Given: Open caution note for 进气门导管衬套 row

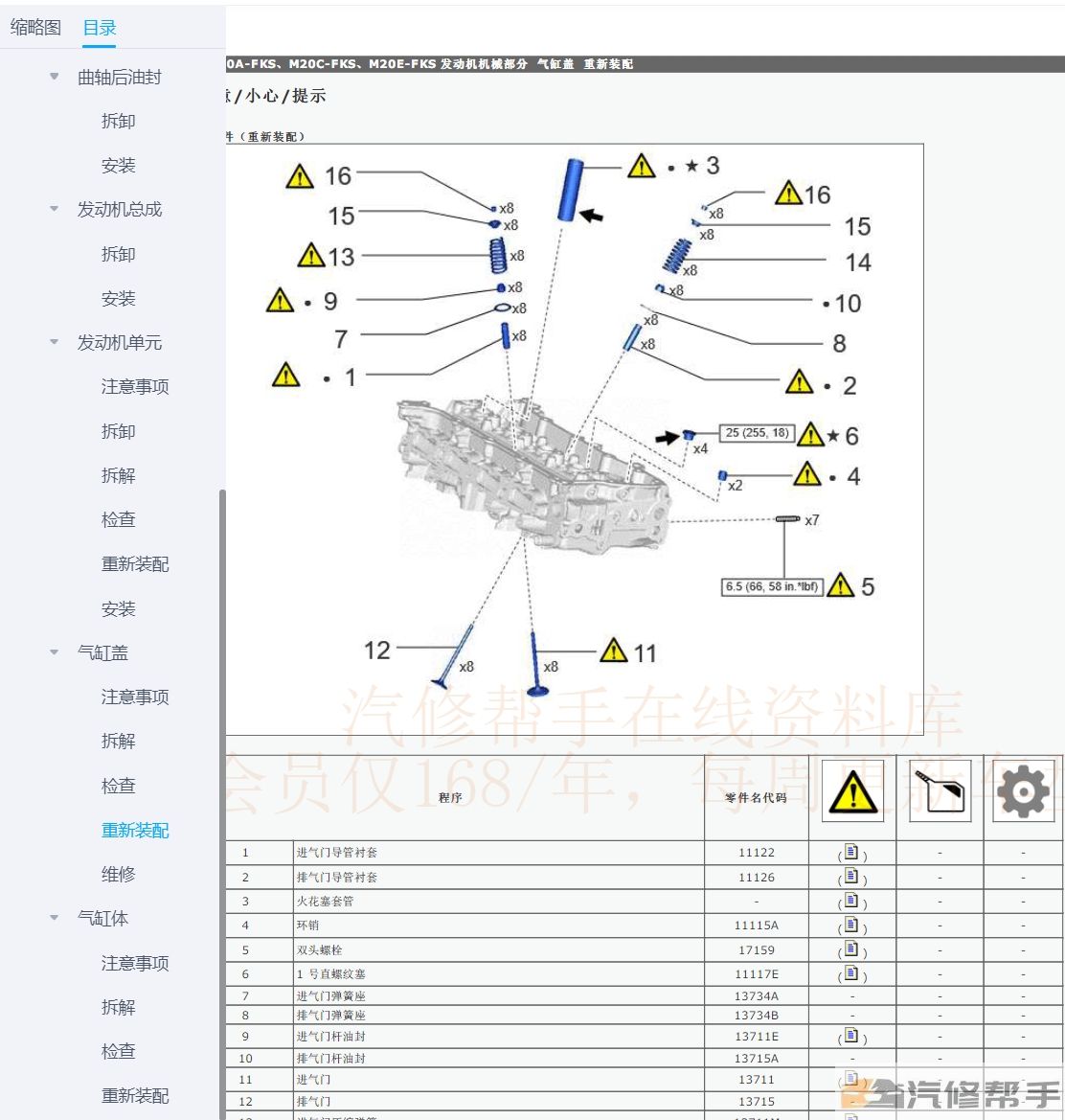Looking at the screenshot, I should point(850,852).
